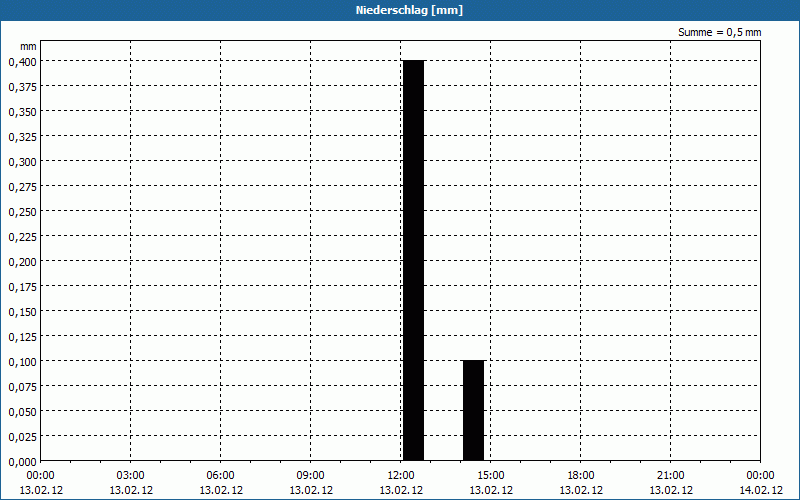Click the 0,300 y-axis label
800x500 pixels.
point(22,161)
